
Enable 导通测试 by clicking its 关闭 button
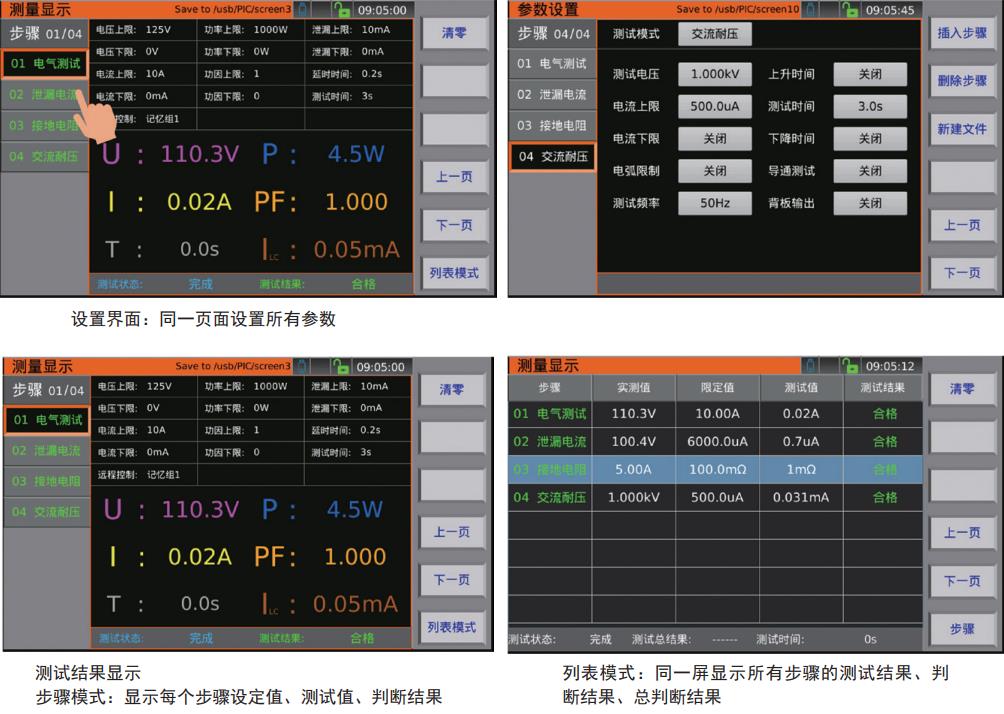tap(869, 171)
